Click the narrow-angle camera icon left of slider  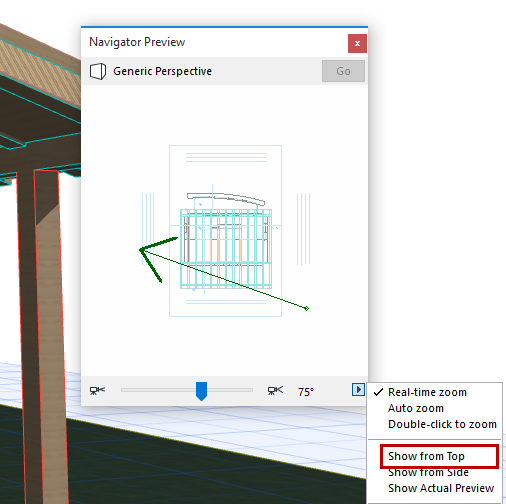click(x=97, y=390)
